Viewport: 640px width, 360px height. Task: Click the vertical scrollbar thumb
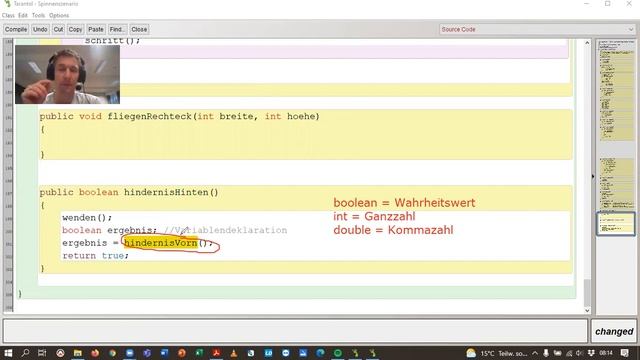[587, 293]
